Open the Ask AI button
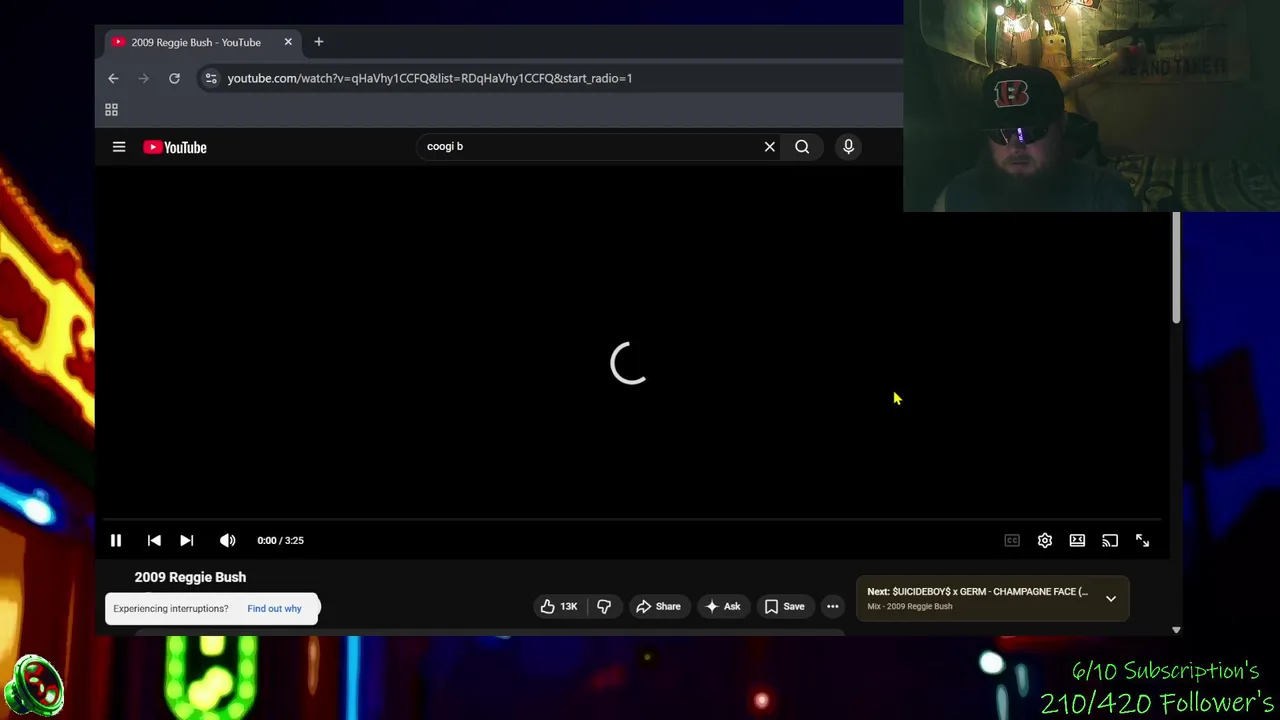The image size is (1280, 720). (x=722, y=606)
